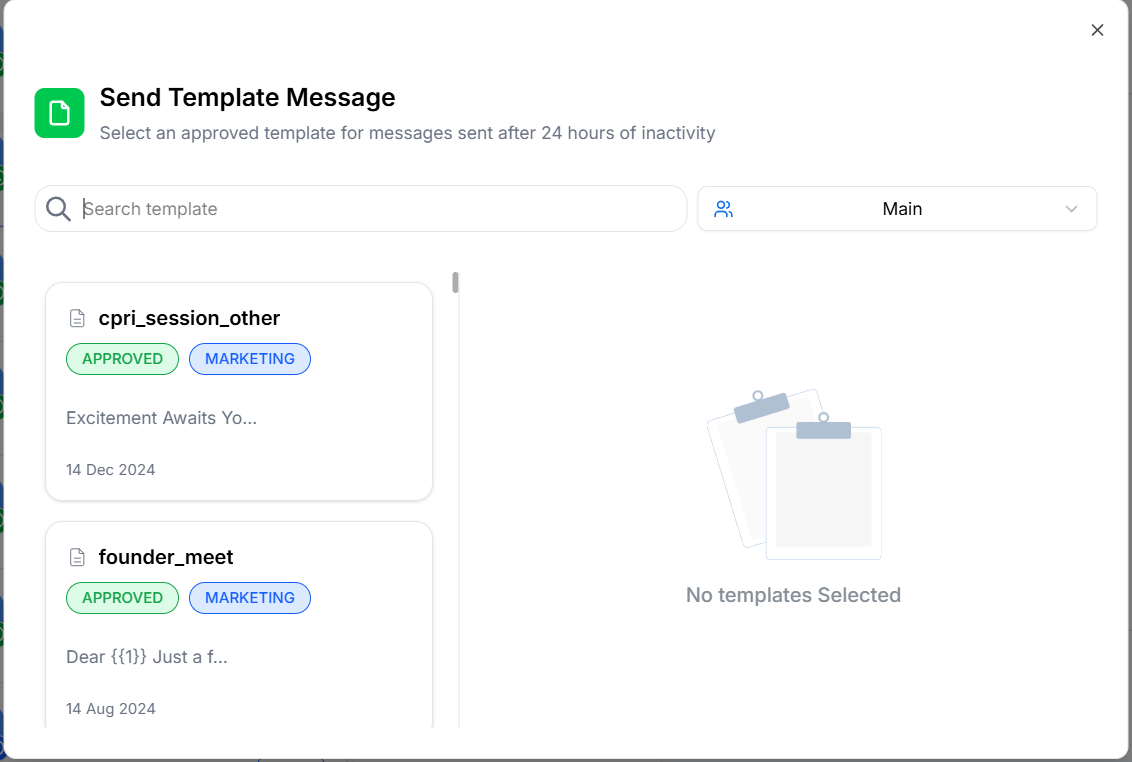The height and width of the screenshot is (762, 1132).
Task: Click the No templates Selected text
Action: pyautogui.click(x=793, y=594)
